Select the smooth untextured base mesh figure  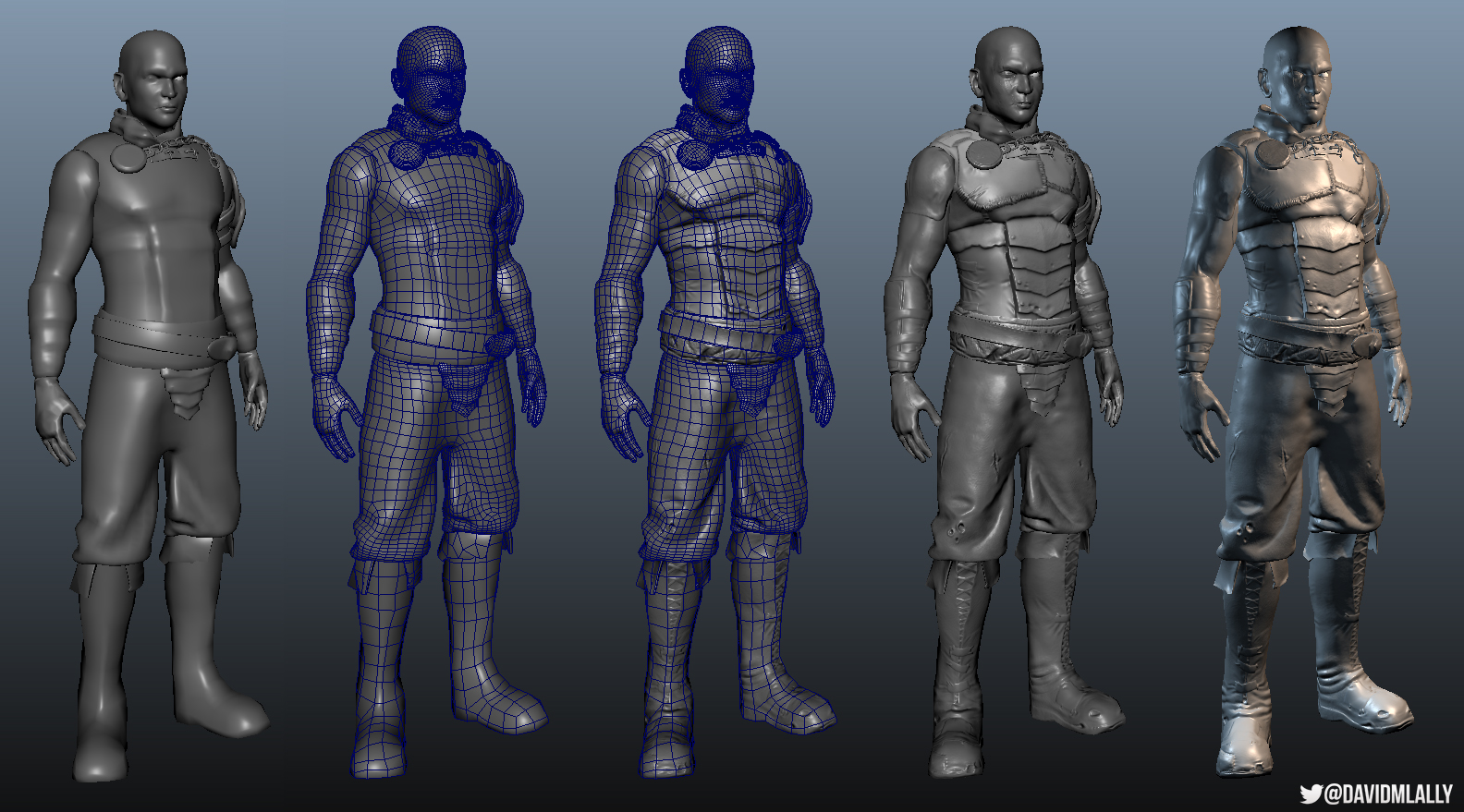coord(149,406)
